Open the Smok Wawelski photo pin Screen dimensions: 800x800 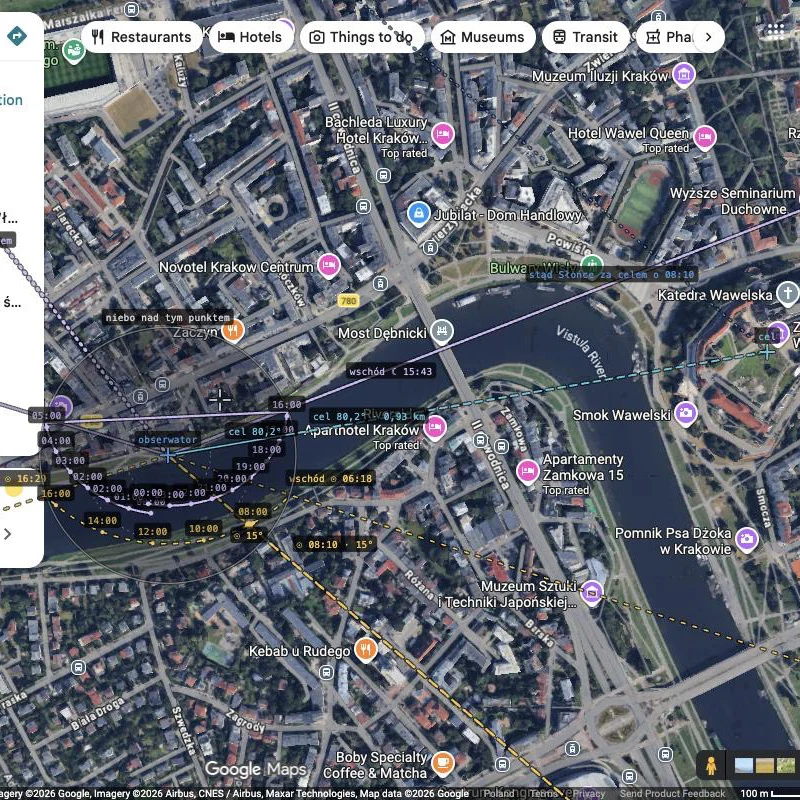686,413
